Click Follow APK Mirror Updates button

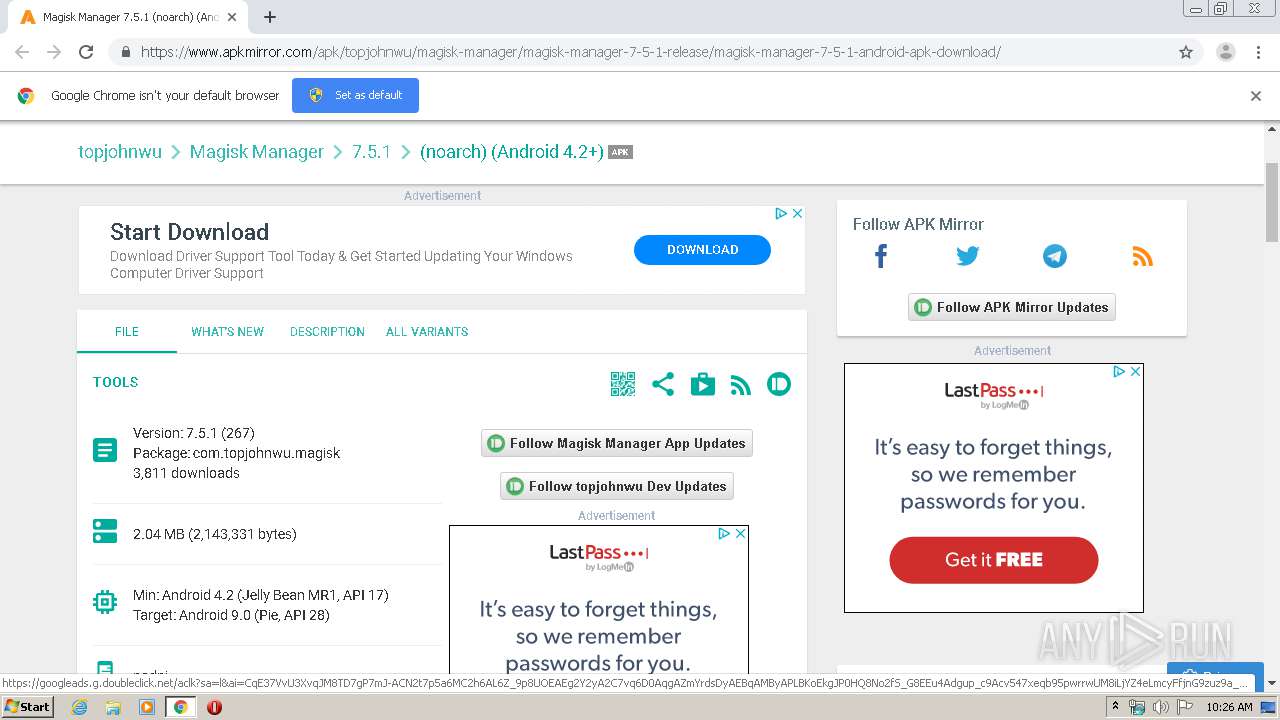[x=1011, y=307]
